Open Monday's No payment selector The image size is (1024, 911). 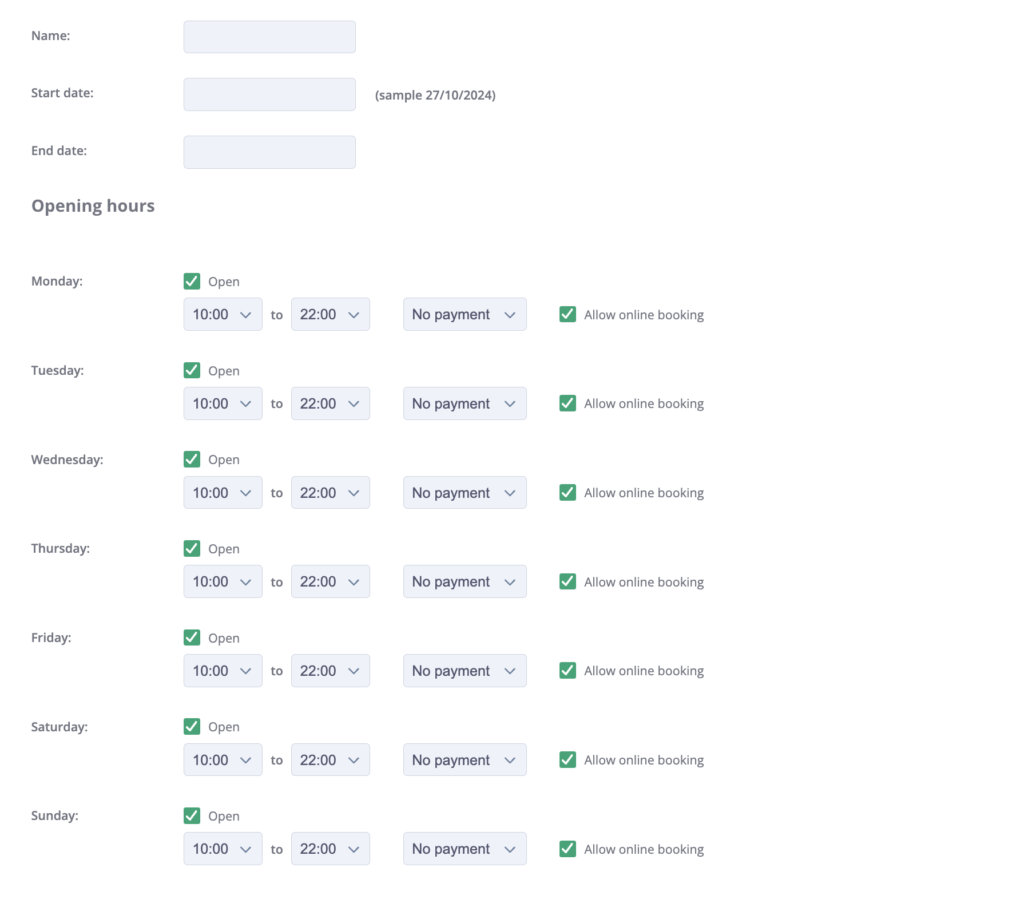coord(464,314)
